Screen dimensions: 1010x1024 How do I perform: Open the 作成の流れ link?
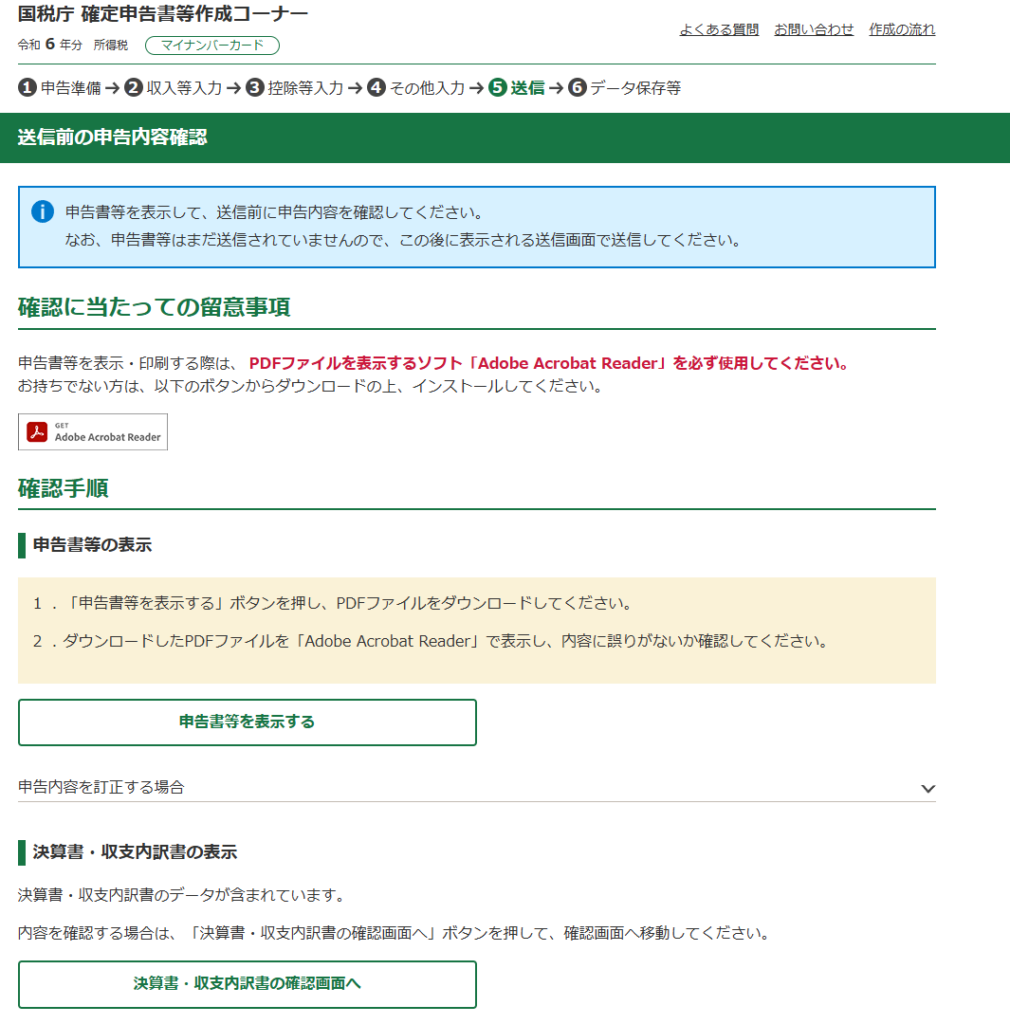(902, 30)
